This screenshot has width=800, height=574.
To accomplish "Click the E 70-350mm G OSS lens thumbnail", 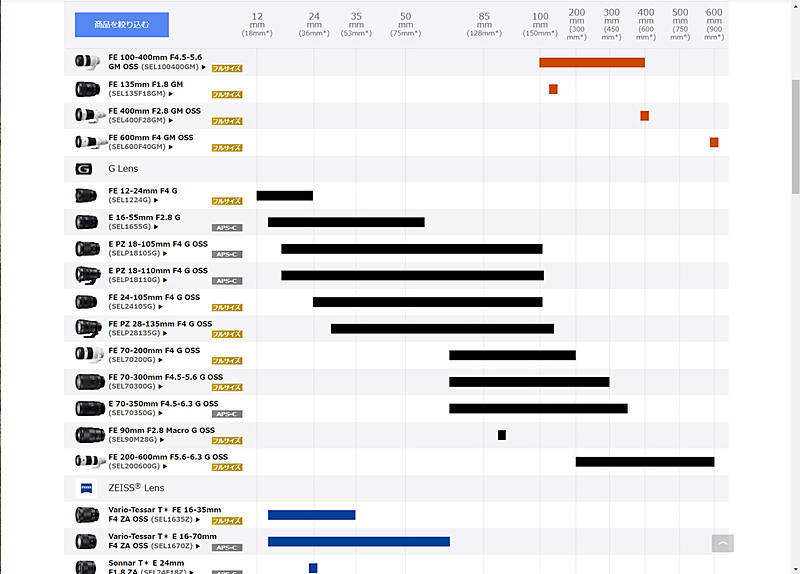I will coord(90,408).
